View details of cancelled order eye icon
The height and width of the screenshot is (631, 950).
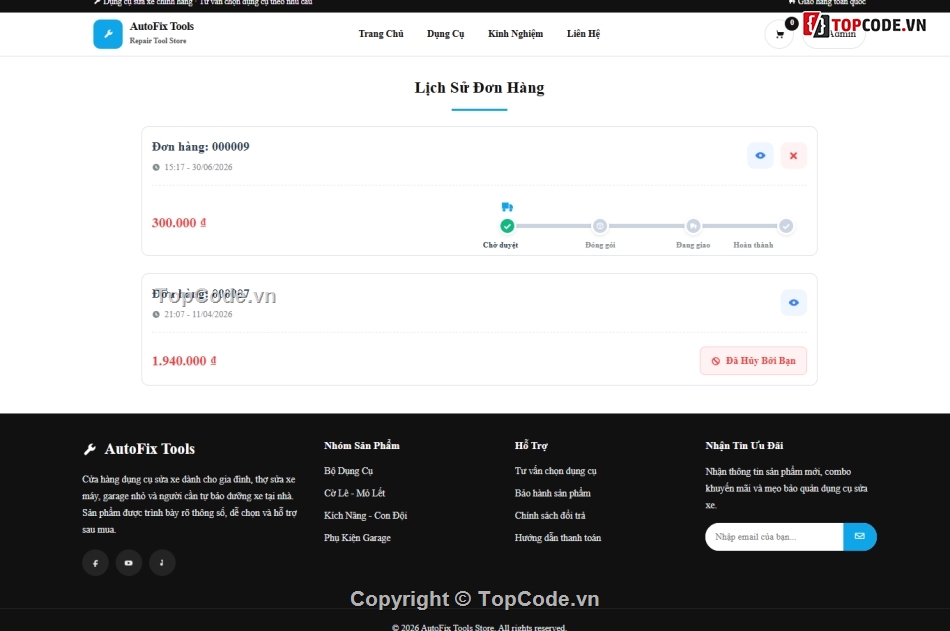(x=794, y=302)
